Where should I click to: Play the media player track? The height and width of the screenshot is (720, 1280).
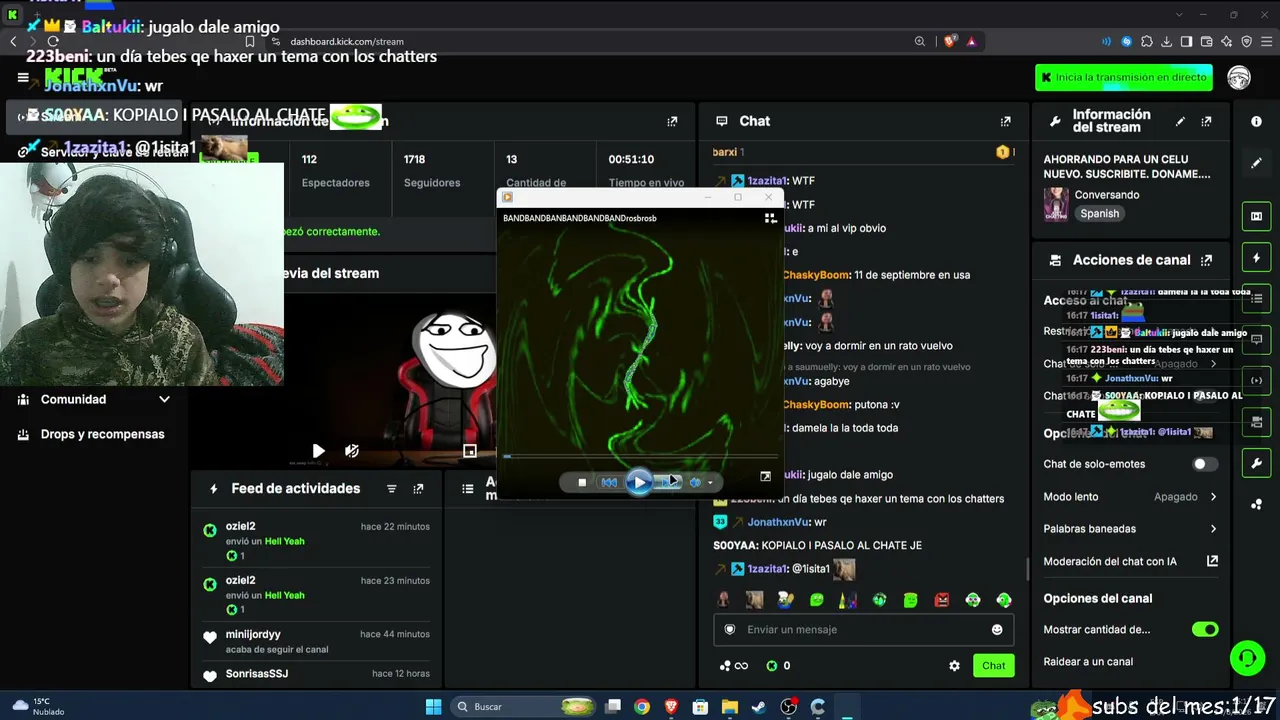coord(639,483)
